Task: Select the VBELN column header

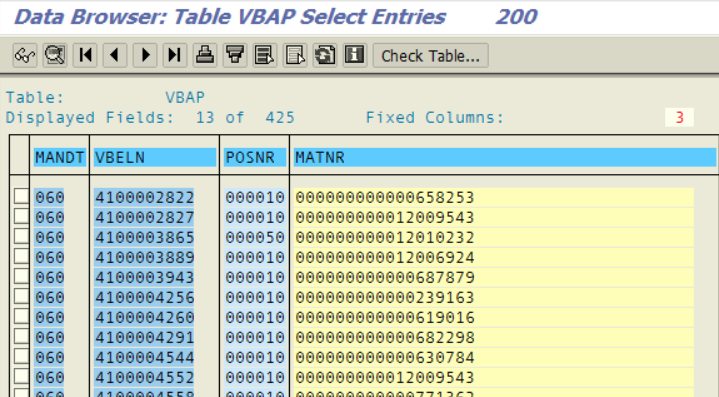Action: pyautogui.click(x=155, y=157)
